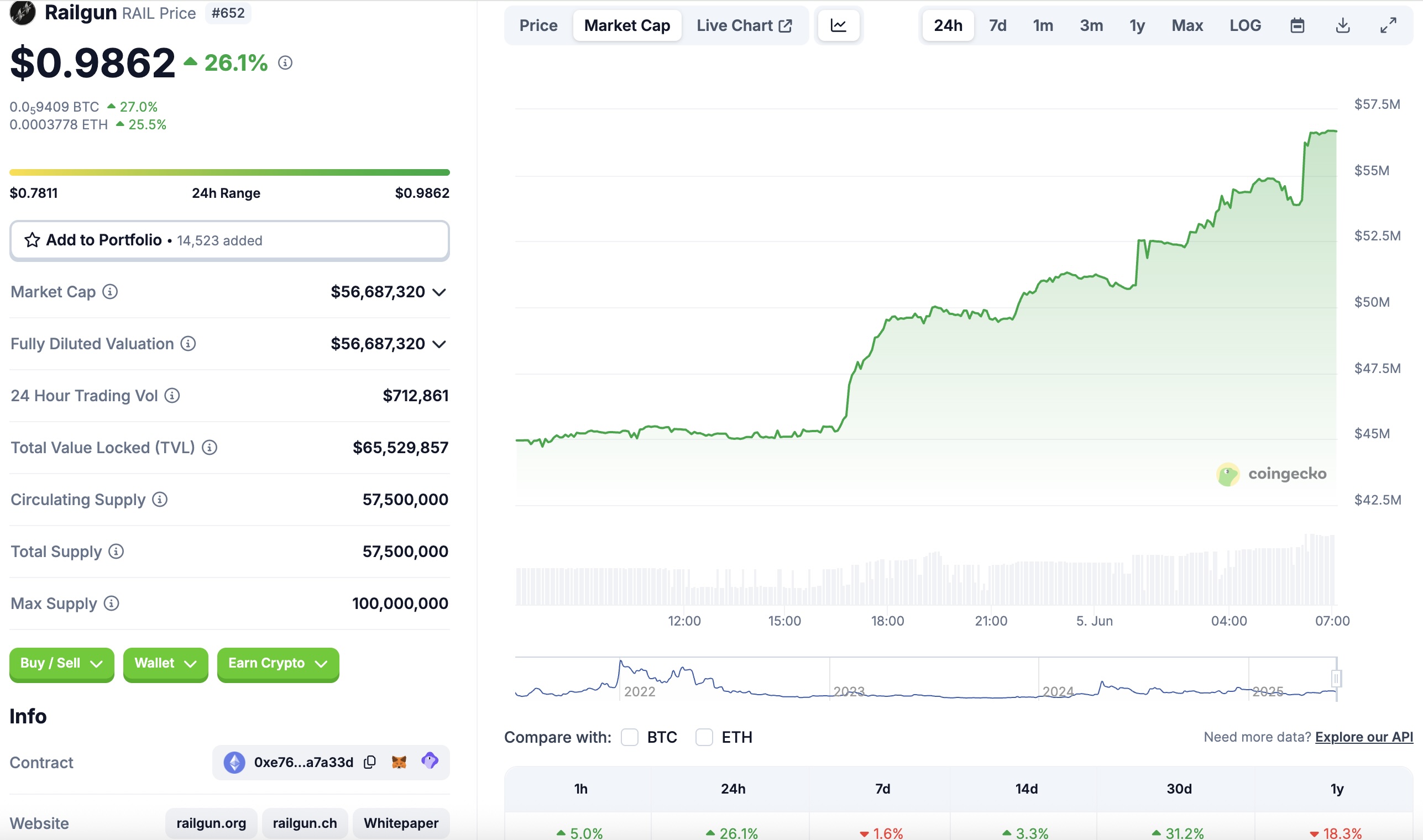Switch to the line chart type icon
Viewport: 1423px width, 840px height.
tap(838, 25)
